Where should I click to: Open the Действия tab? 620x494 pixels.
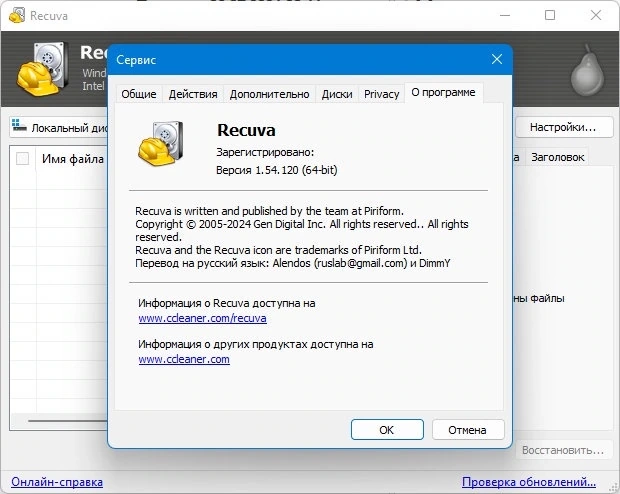click(x=193, y=94)
